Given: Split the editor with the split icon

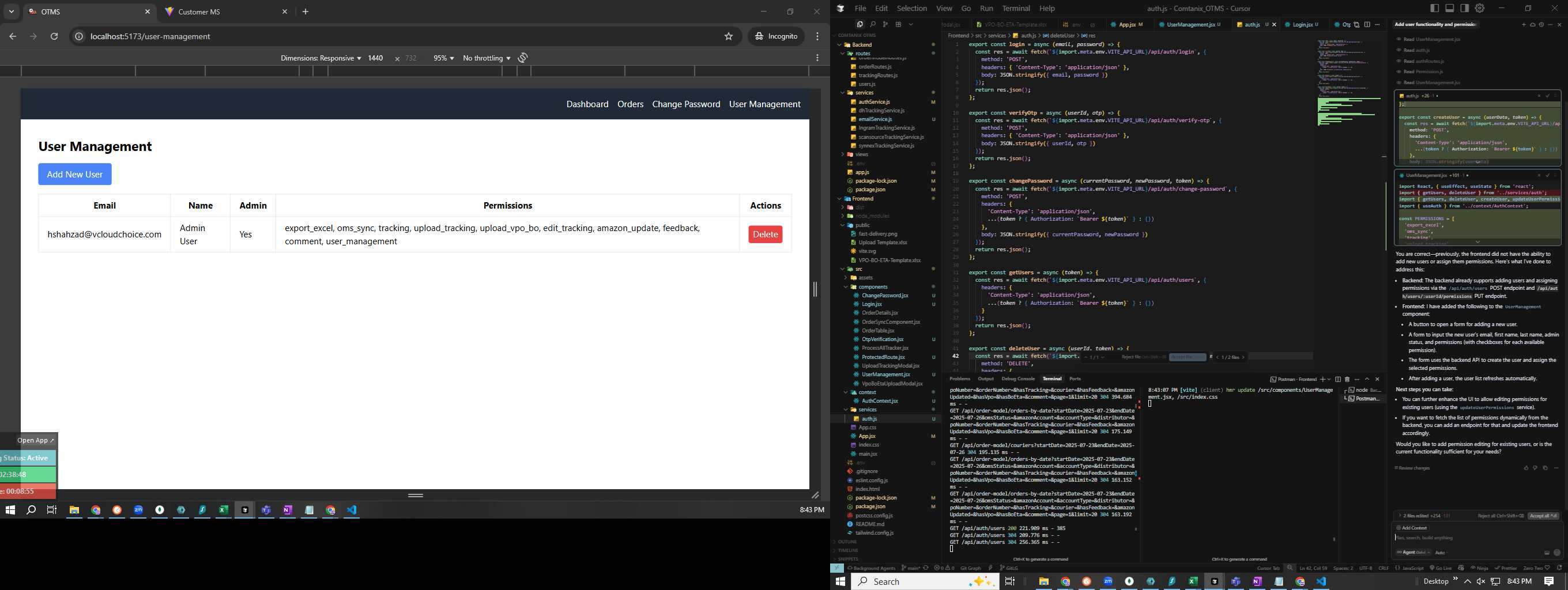Looking at the screenshot, I should pos(1367,25).
